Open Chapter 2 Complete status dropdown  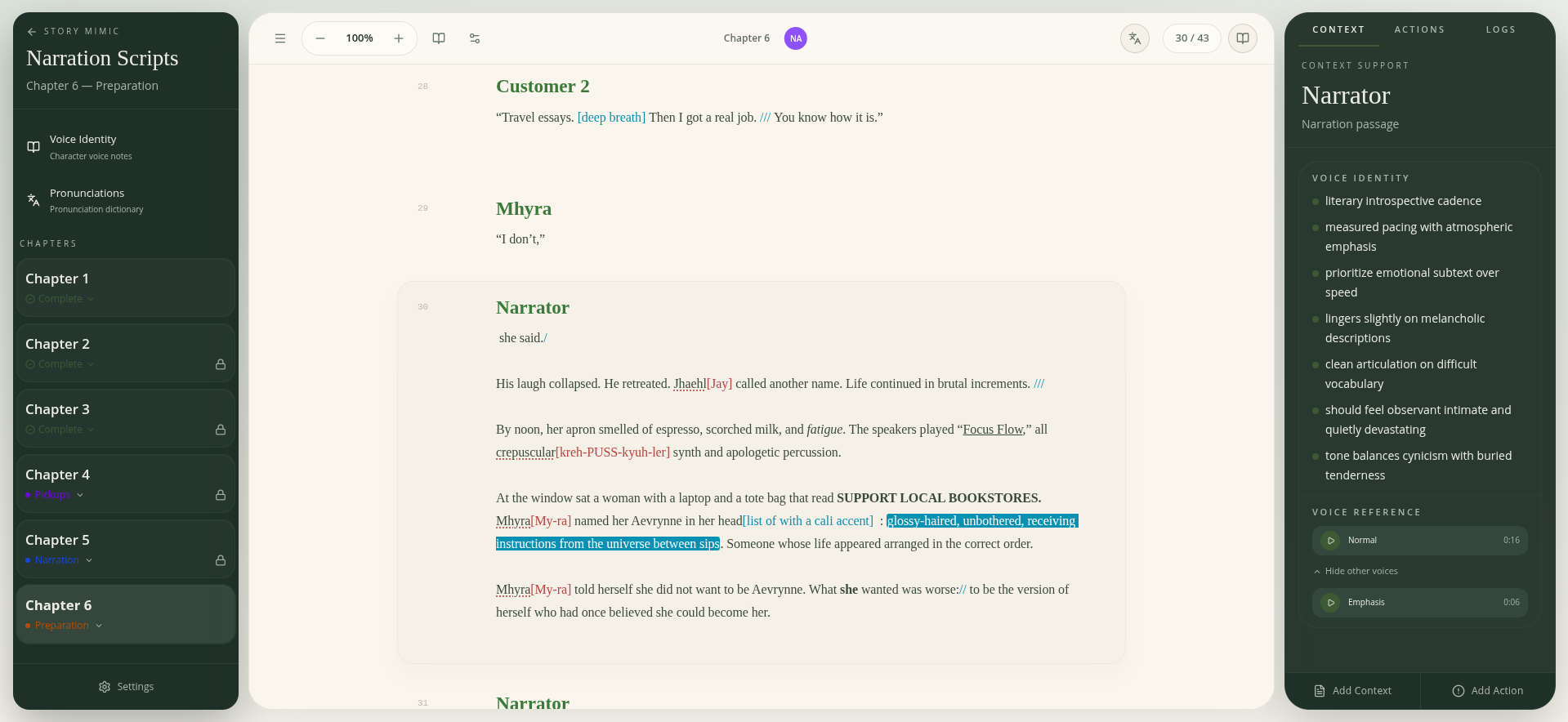tap(60, 364)
